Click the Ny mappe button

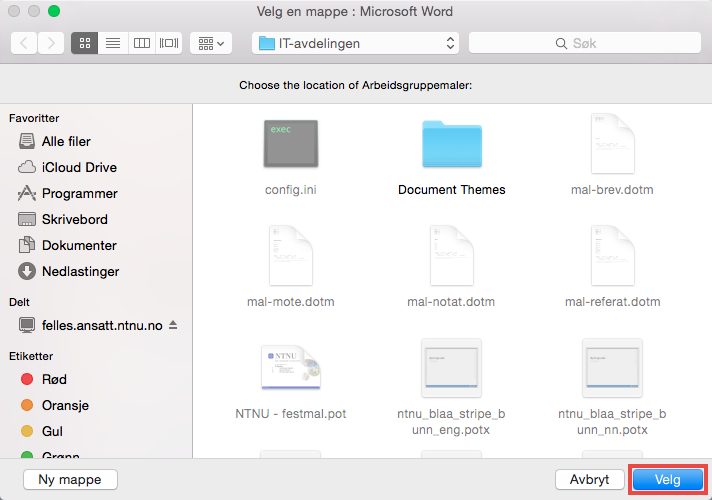point(70,480)
